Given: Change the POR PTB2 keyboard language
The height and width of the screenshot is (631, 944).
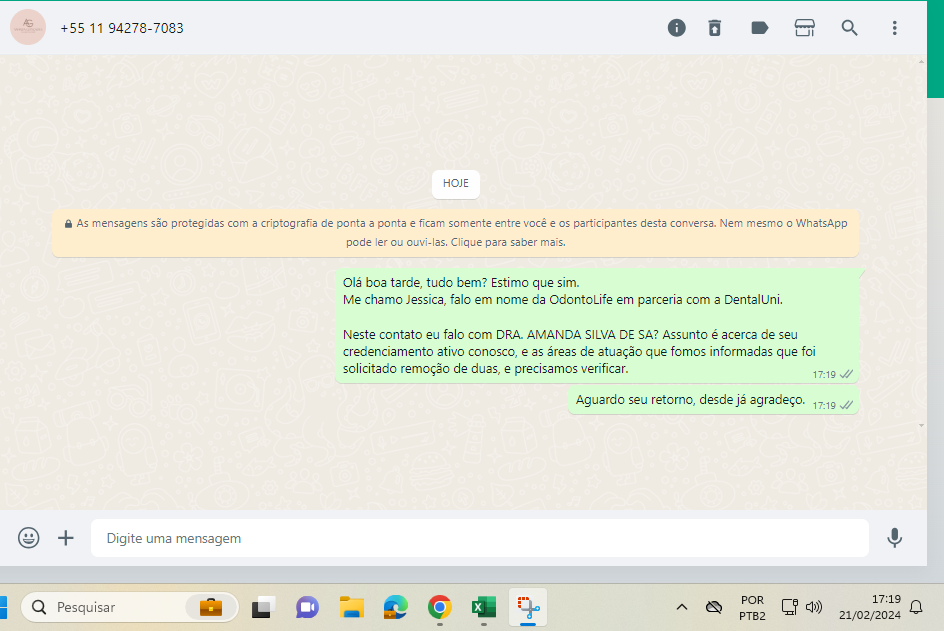Looking at the screenshot, I should pos(752,608).
